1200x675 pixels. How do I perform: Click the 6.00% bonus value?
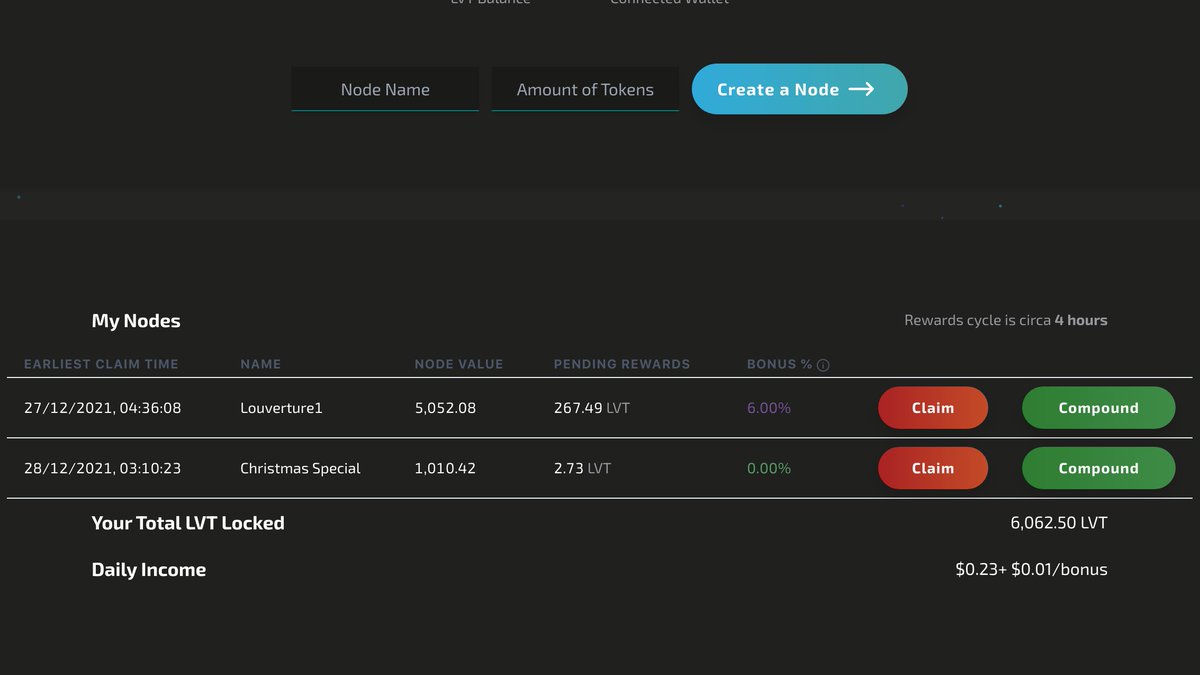click(769, 408)
